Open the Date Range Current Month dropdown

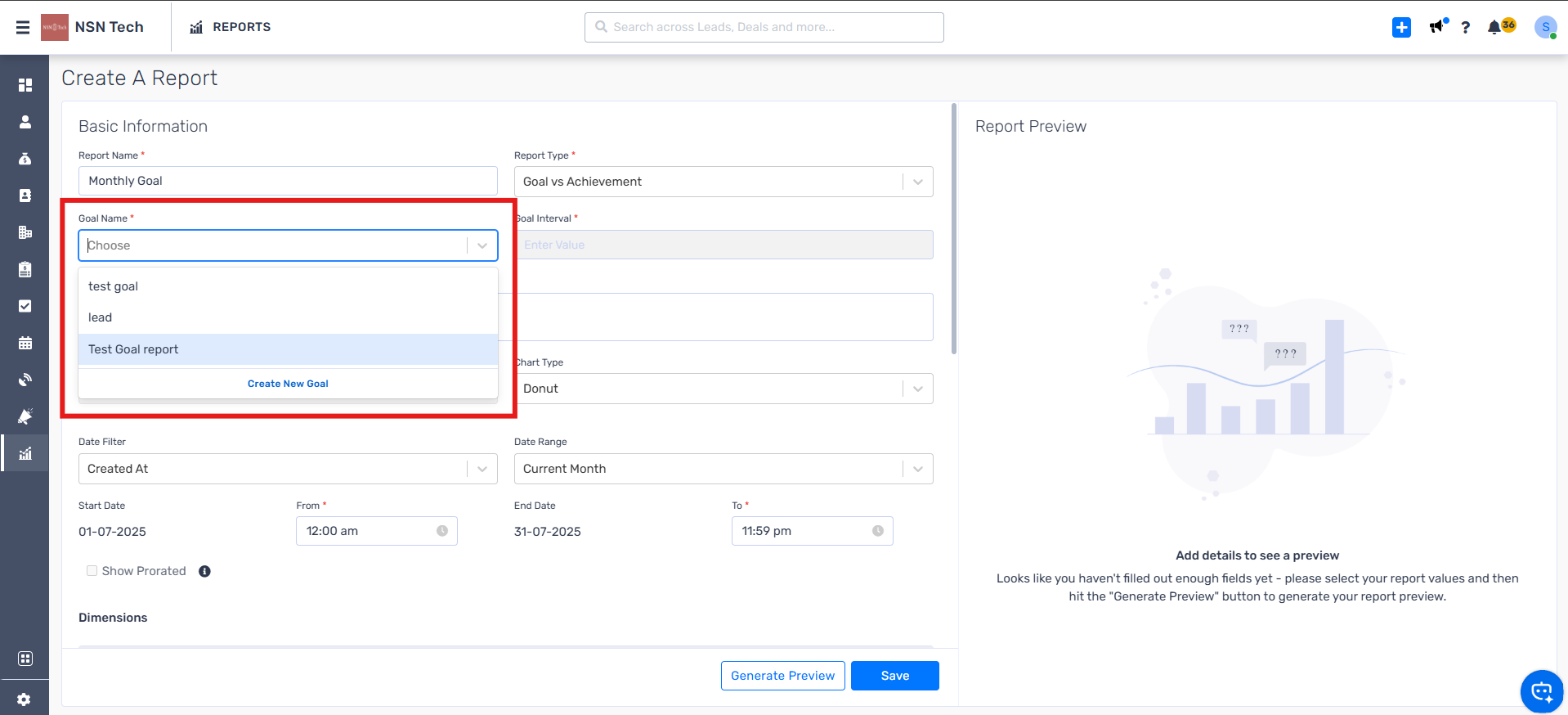(724, 469)
